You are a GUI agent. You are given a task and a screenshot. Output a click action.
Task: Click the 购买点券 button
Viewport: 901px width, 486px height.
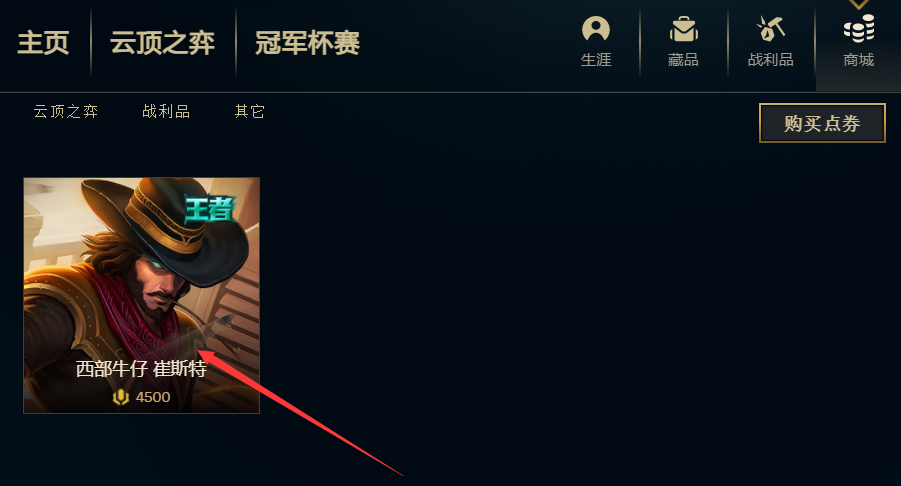[x=822, y=123]
